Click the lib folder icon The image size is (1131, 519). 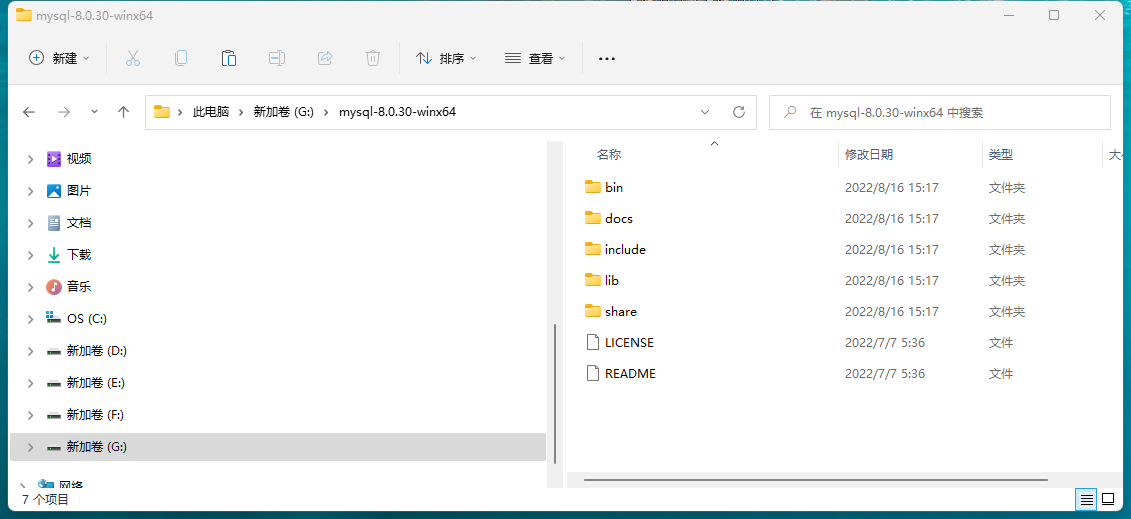[x=593, y=280]
